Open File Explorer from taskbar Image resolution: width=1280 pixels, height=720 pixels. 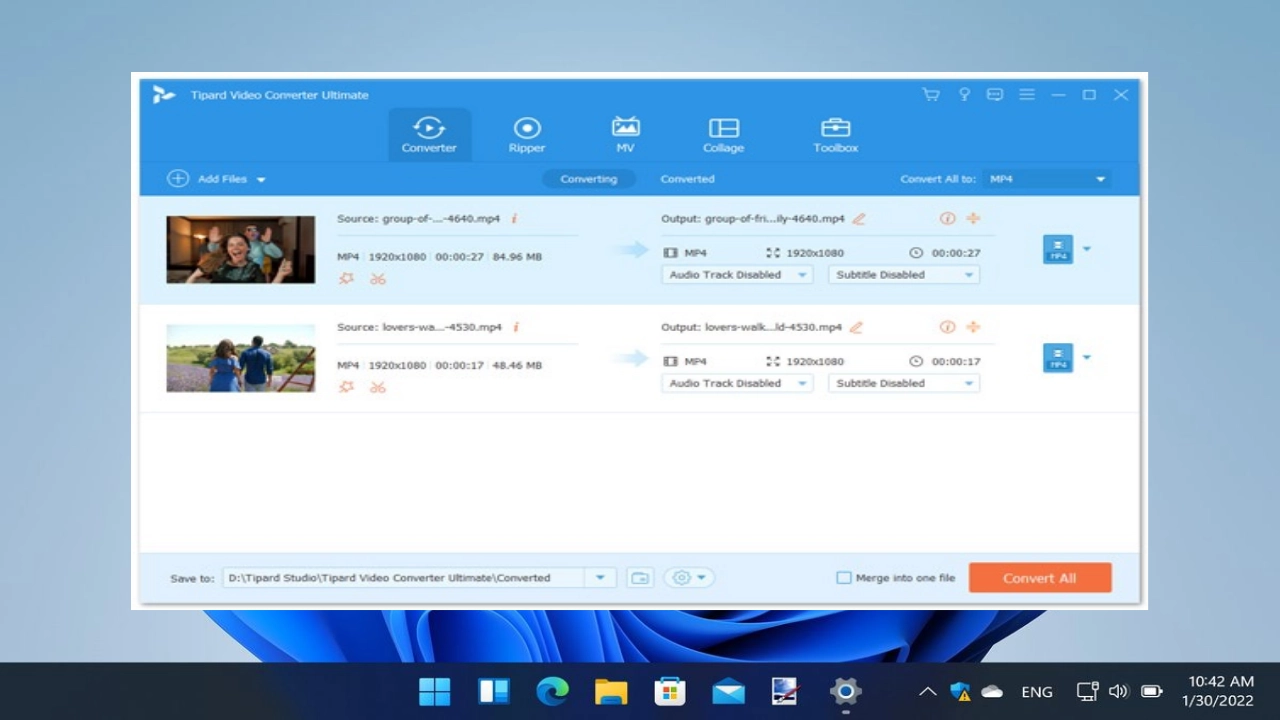611,691
